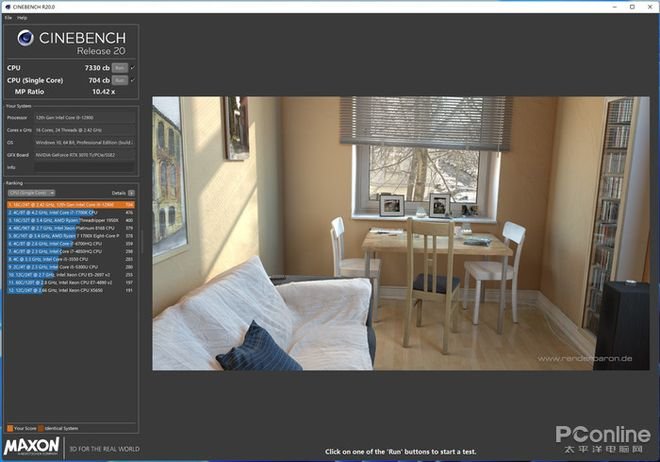This screenshot has width=660, height=462.
Task: Open the File menu
Action: (9, 17)
